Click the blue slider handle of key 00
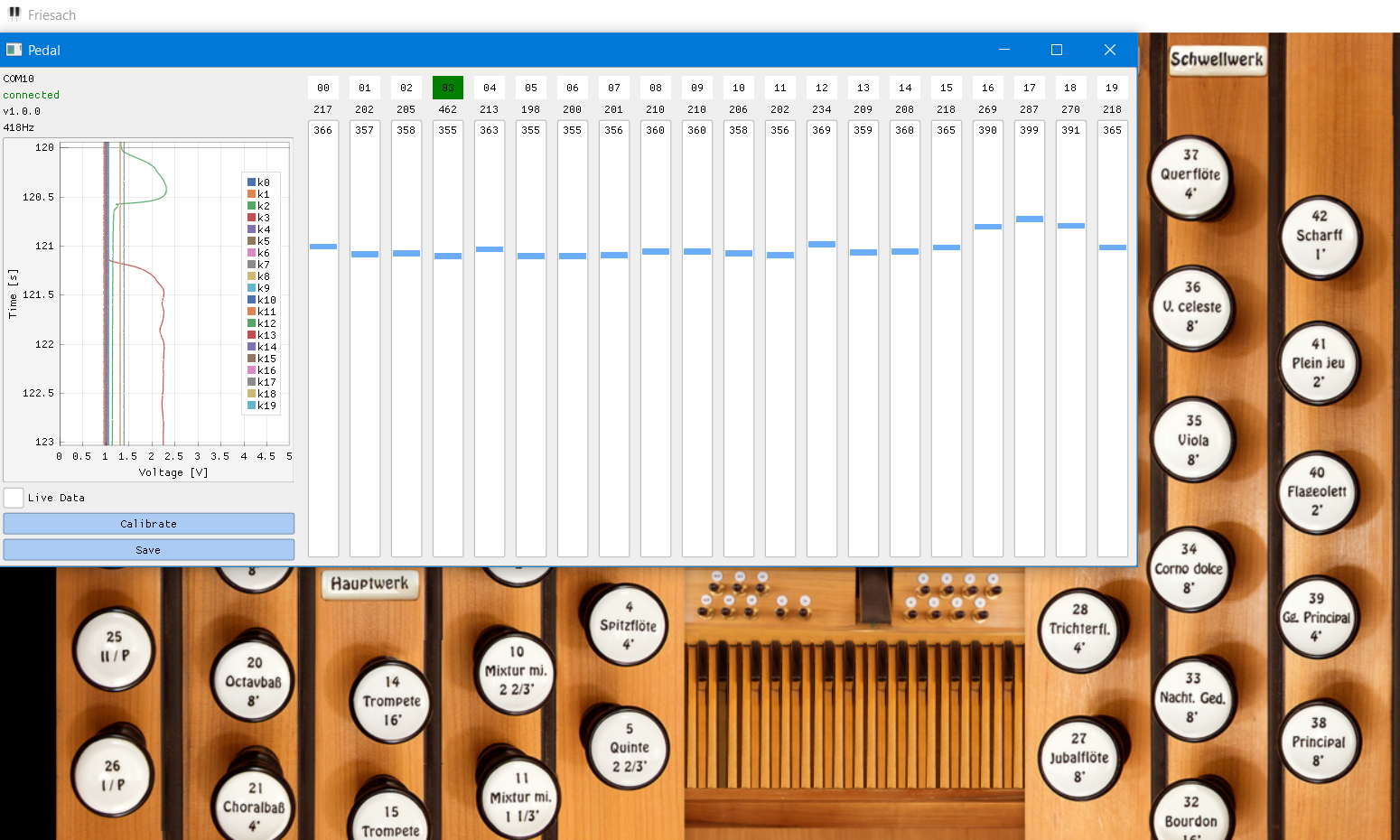Viewport: 1400px width, 840px height. 323,247
